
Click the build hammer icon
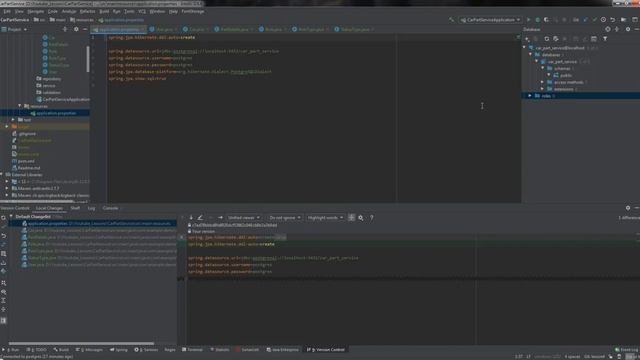tap(451, 20)
